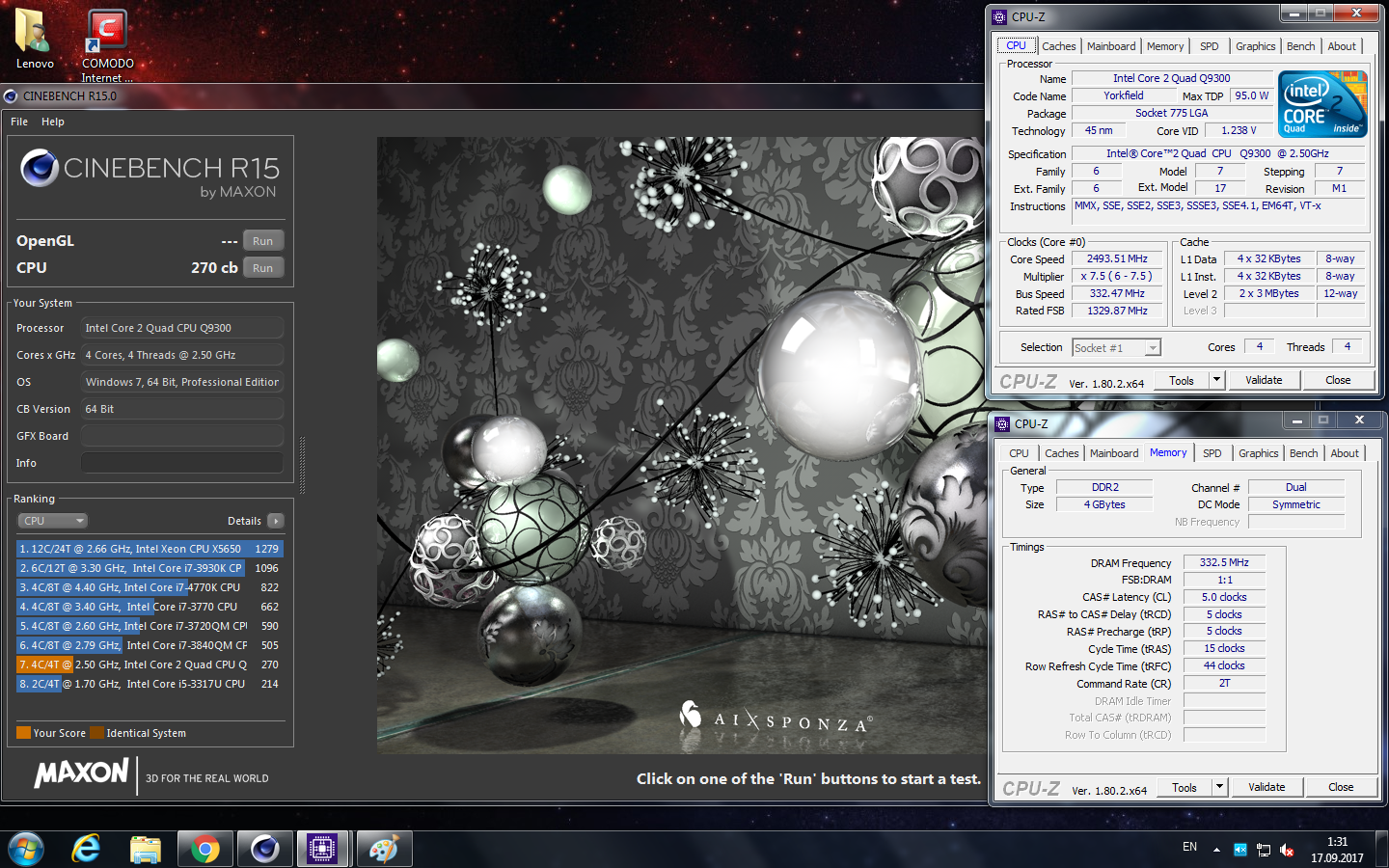Open Windows Explorer from the taskbar
Image resolution: width=1389 pixels, height=868 pixels.
pyautogui.click(x=146, y=849)
